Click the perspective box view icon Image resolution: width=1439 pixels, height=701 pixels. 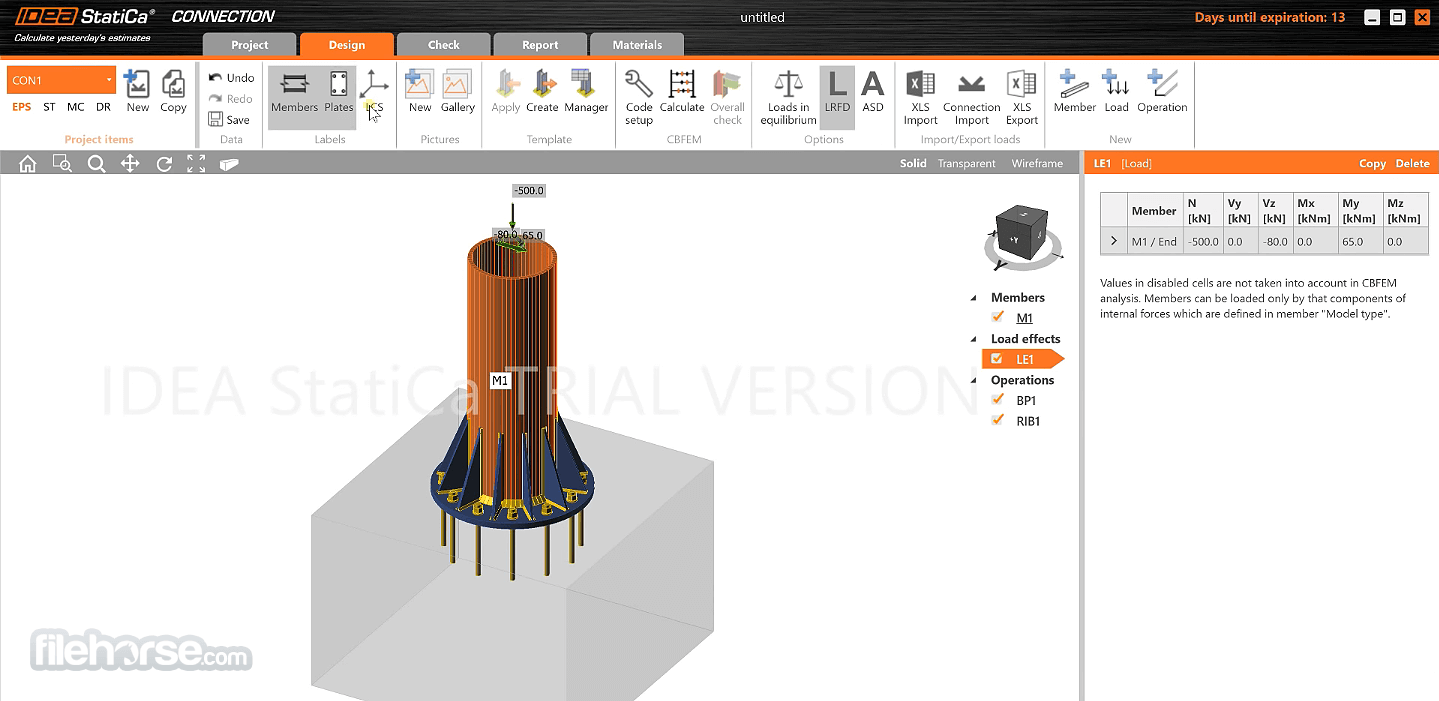229,164
